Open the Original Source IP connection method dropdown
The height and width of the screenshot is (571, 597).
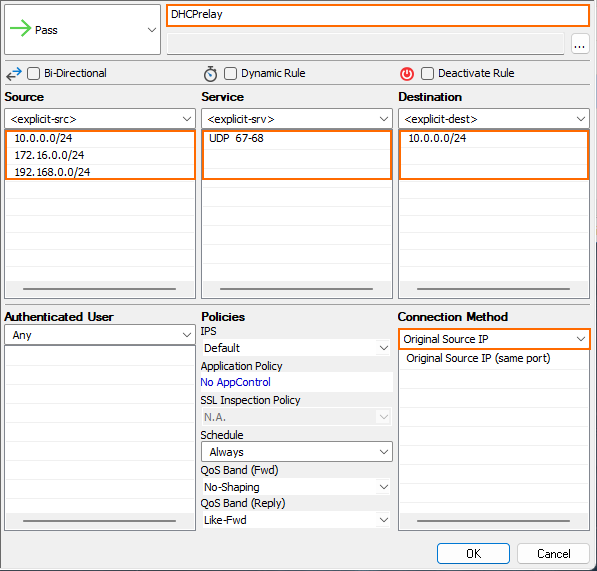(x=494, y=339)
